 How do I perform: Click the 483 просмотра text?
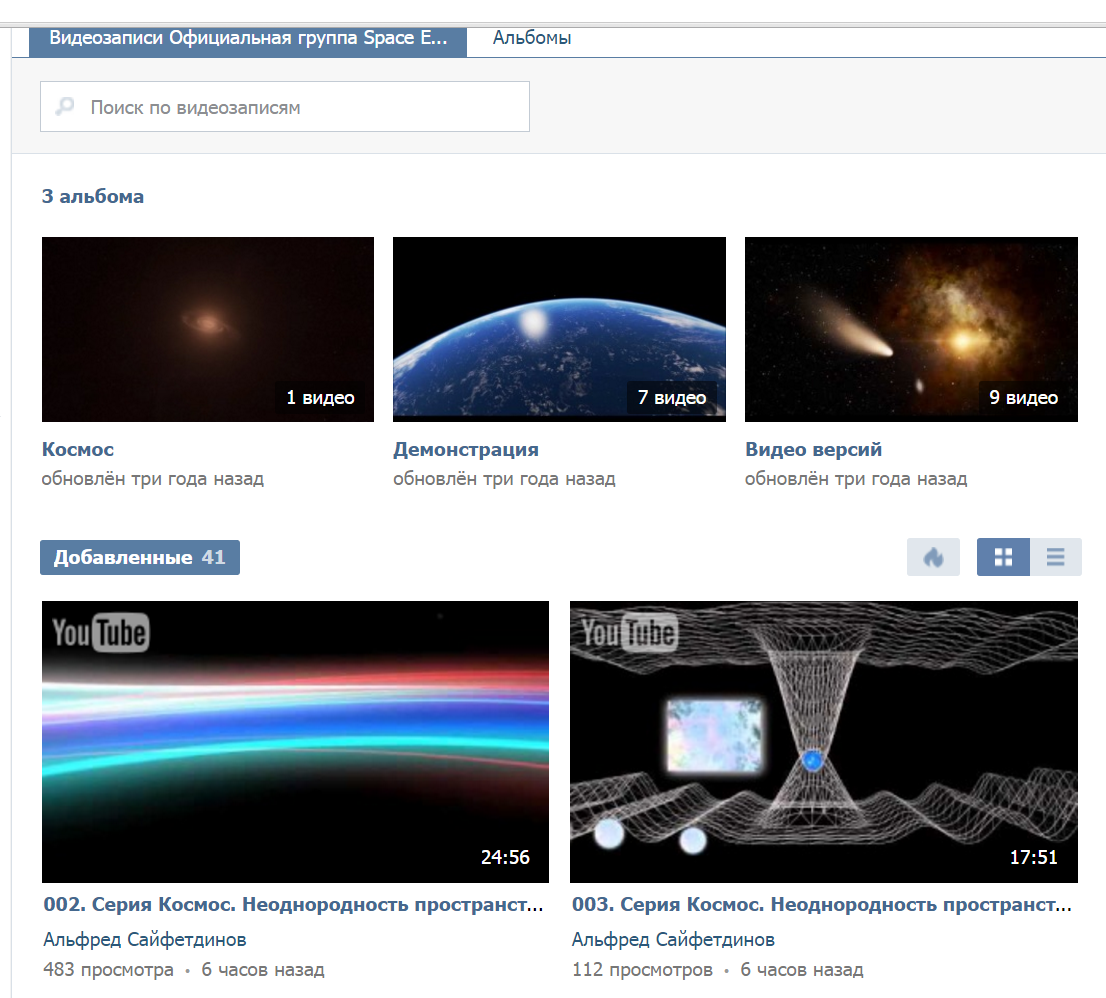[x=108, y=970]
